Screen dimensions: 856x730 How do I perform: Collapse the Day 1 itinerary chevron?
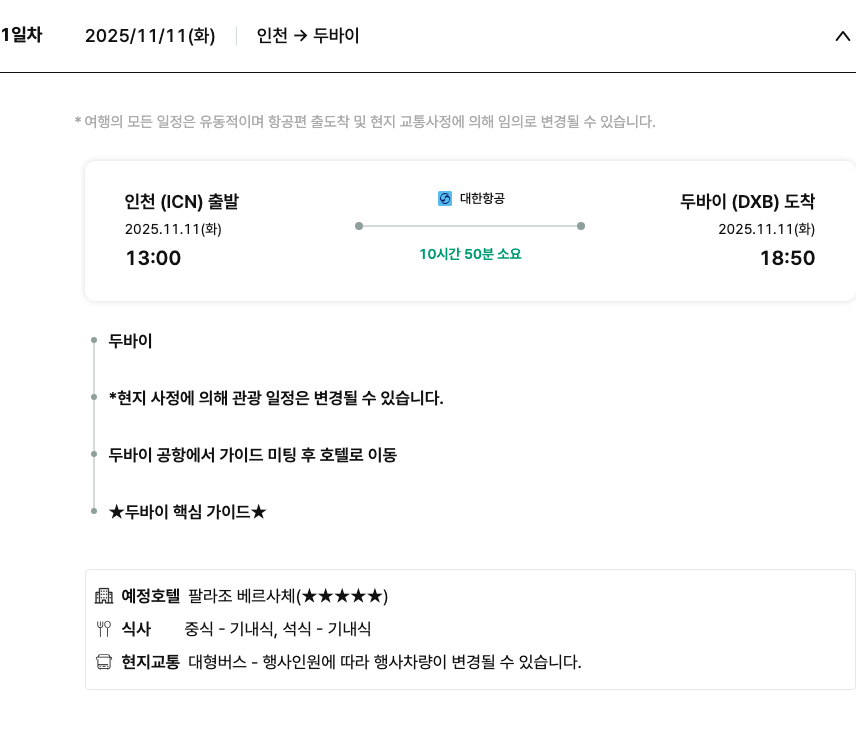coord(842,36)
